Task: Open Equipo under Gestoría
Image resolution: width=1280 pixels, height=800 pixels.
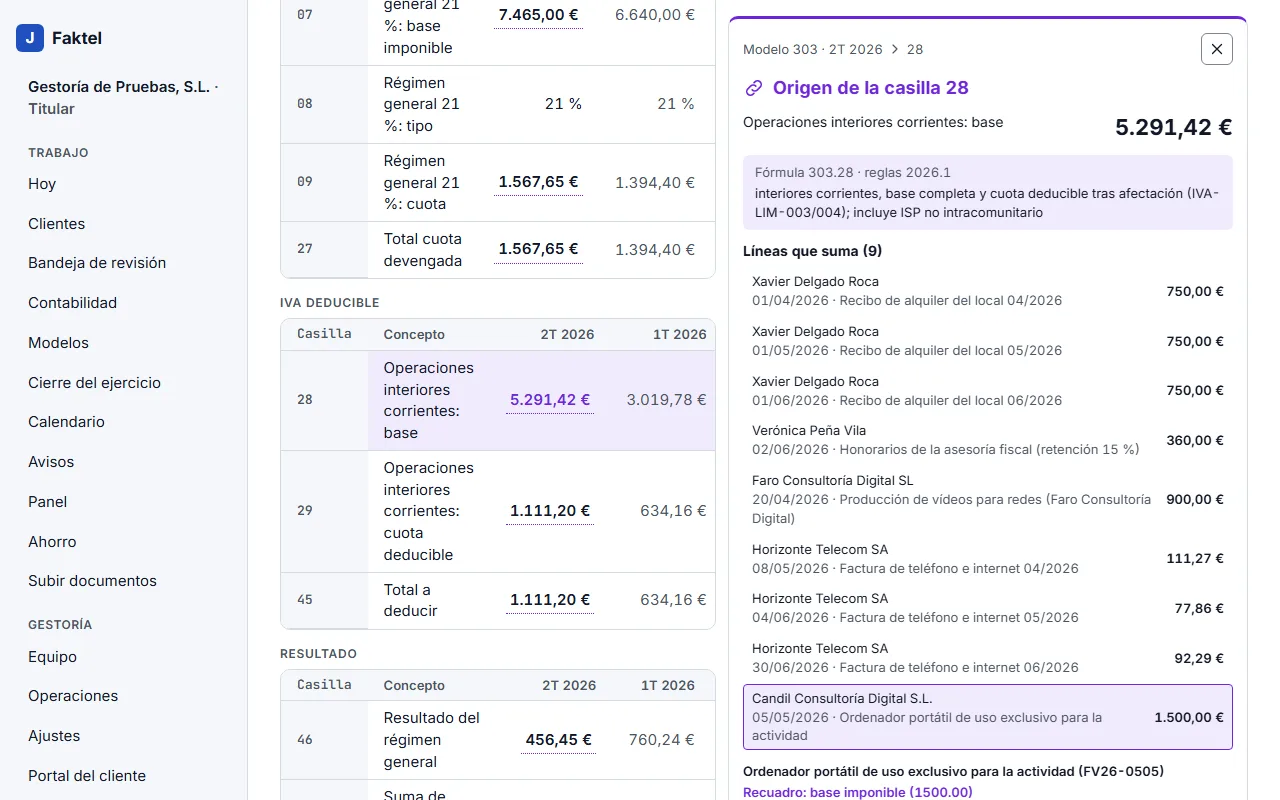Action: [x=52, y=657]
